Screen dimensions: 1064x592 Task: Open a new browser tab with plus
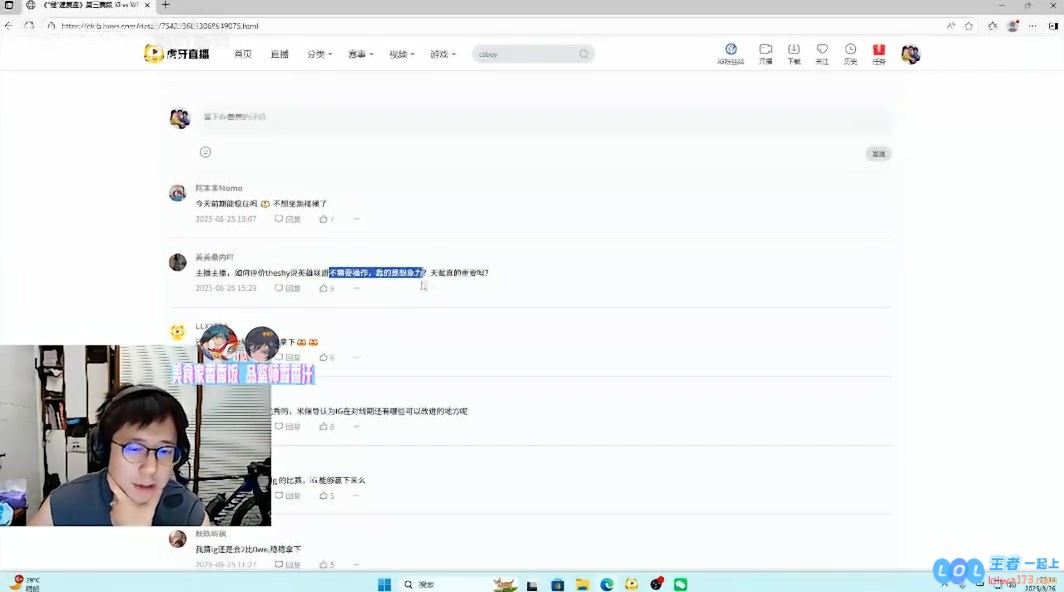[x=165, y=5]
